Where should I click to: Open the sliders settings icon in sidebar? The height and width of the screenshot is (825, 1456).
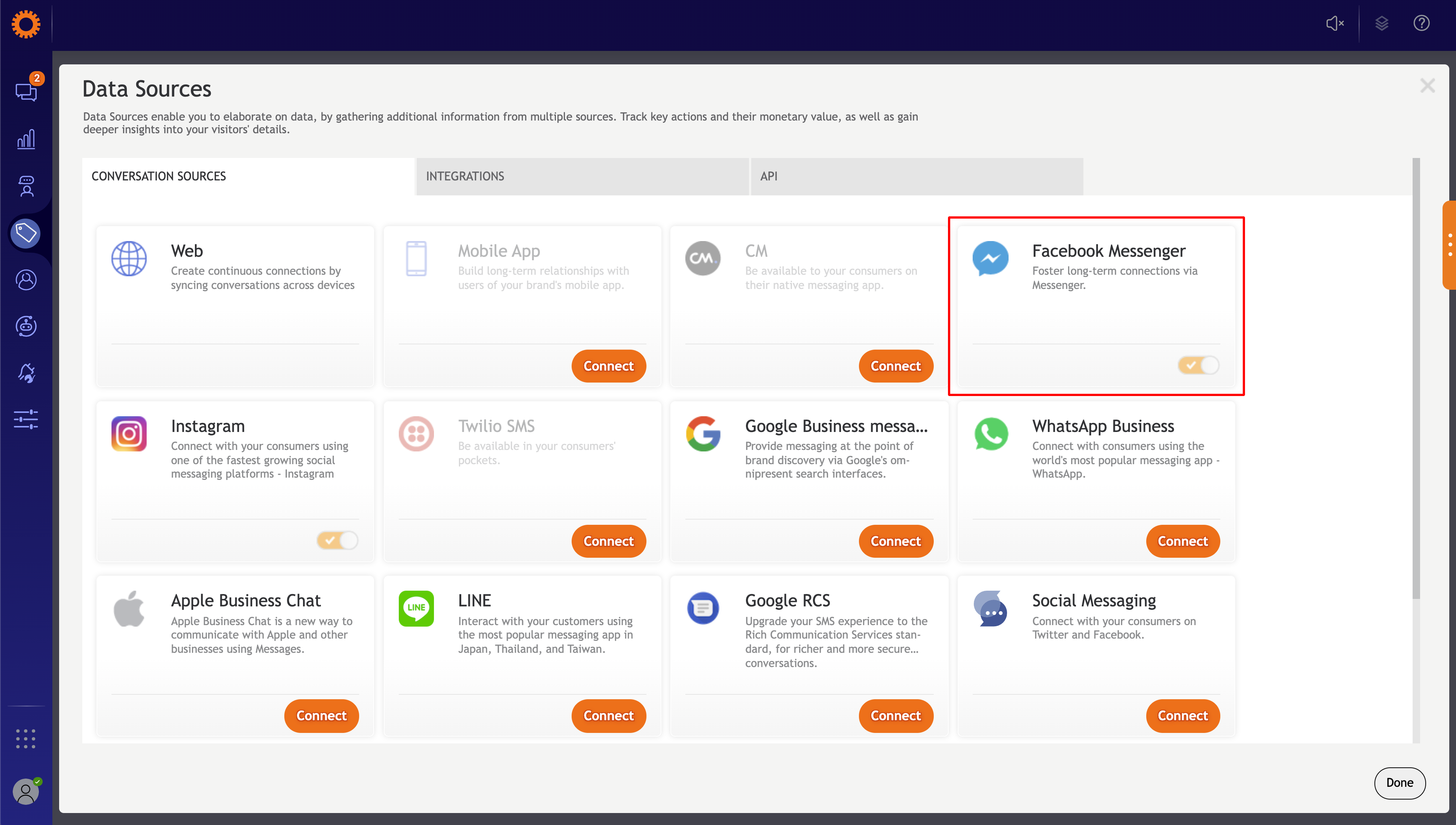pos(26,420)
